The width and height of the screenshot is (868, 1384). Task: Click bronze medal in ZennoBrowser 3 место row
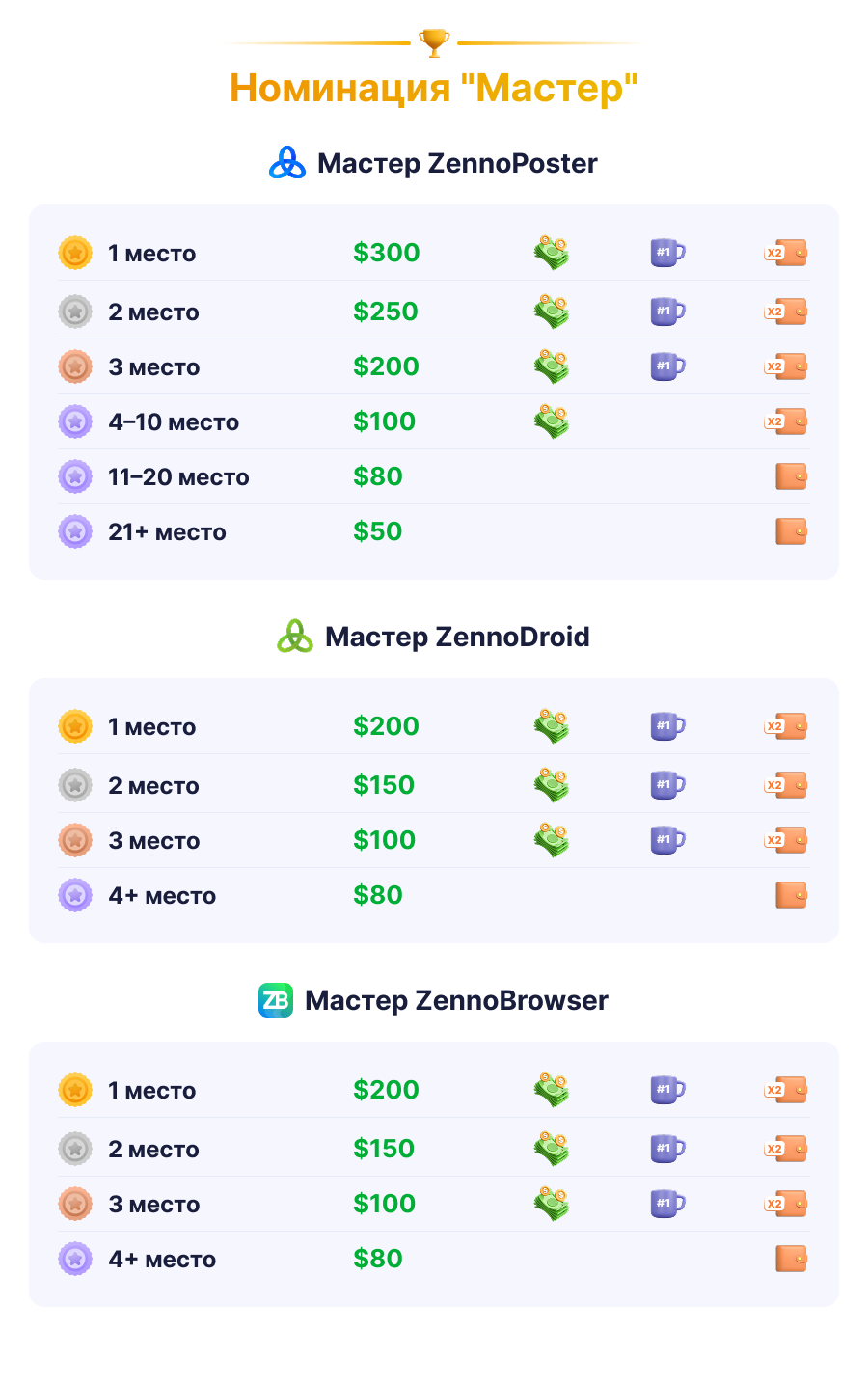tap(75, 1204)
